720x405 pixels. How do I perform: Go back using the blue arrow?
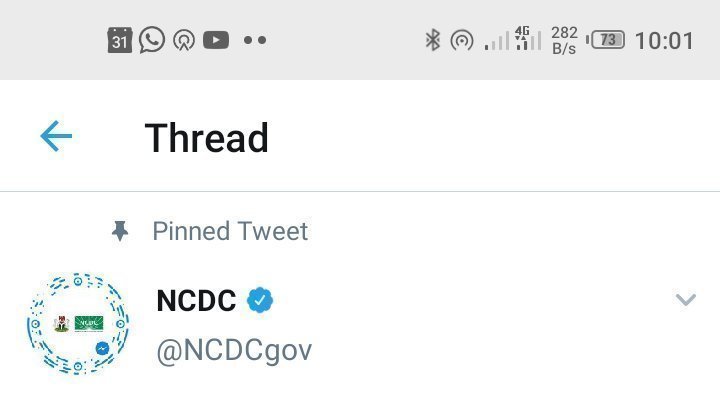(x=56, y=137)
